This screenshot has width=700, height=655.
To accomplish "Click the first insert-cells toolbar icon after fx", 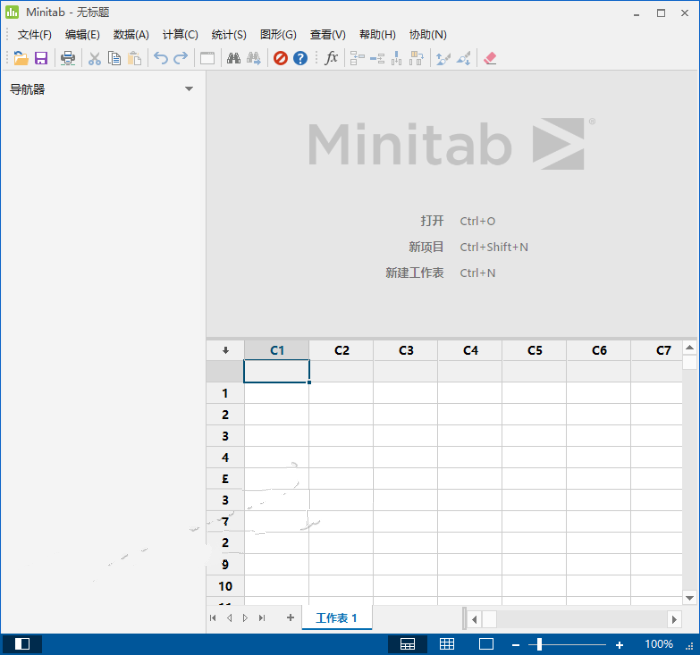I will coord(357,58).
